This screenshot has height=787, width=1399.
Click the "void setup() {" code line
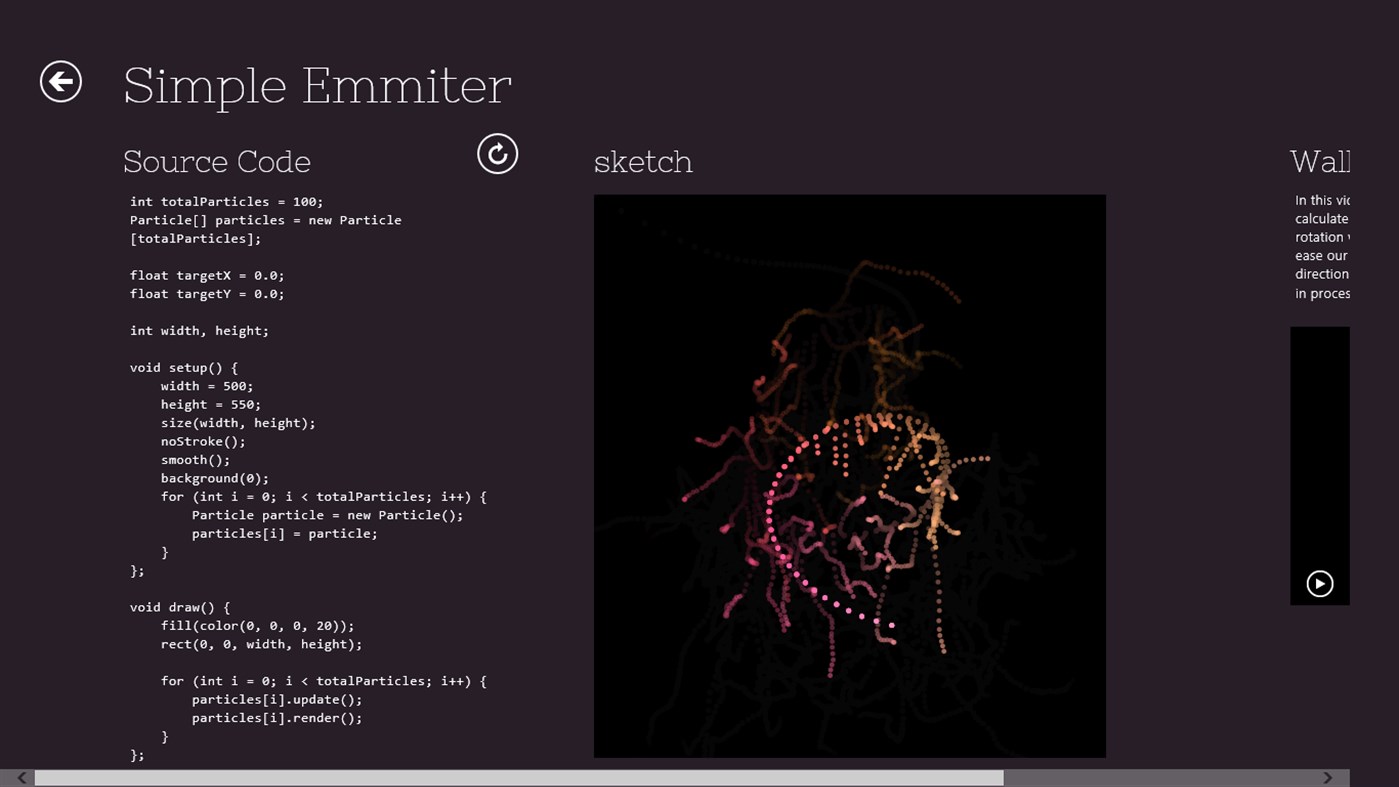(184, 368)
